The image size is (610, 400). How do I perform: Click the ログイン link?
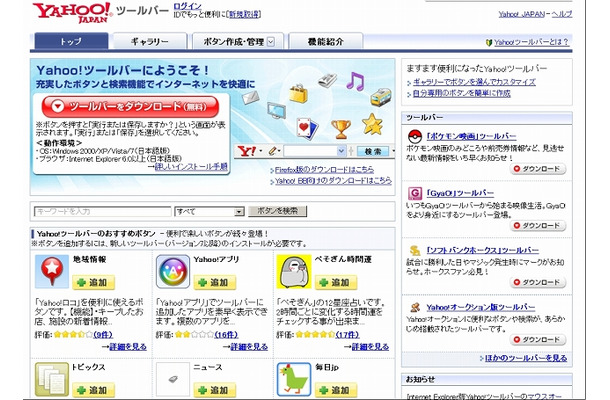tap(187, 6)
